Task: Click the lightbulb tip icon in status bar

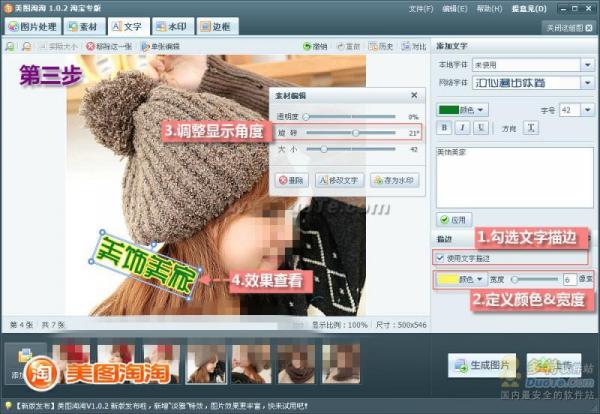Action: pyautogui.click(x=7, y=406)
